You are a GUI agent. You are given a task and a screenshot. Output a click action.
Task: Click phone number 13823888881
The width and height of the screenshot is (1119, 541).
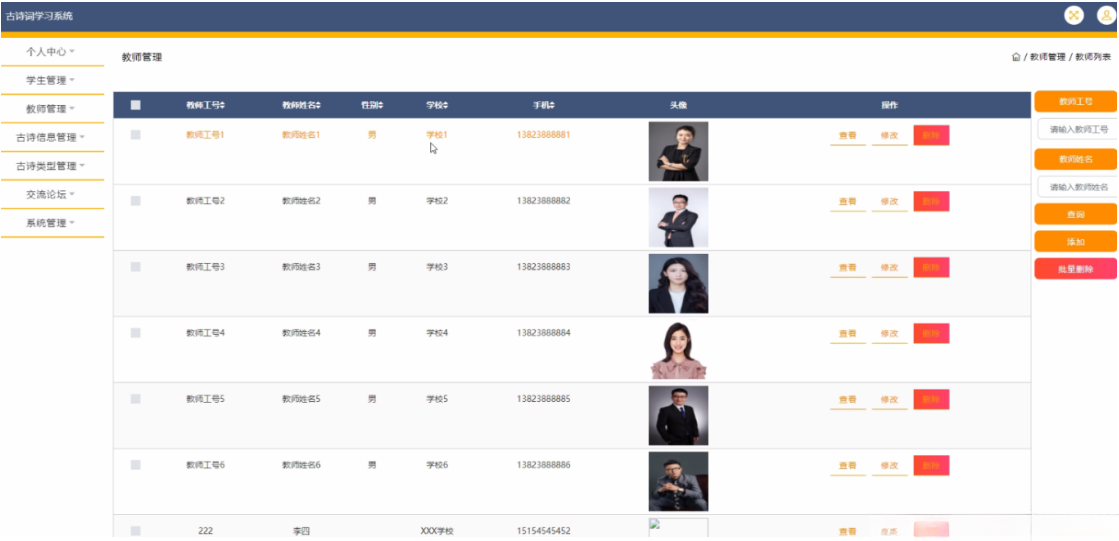coord(544,134)
